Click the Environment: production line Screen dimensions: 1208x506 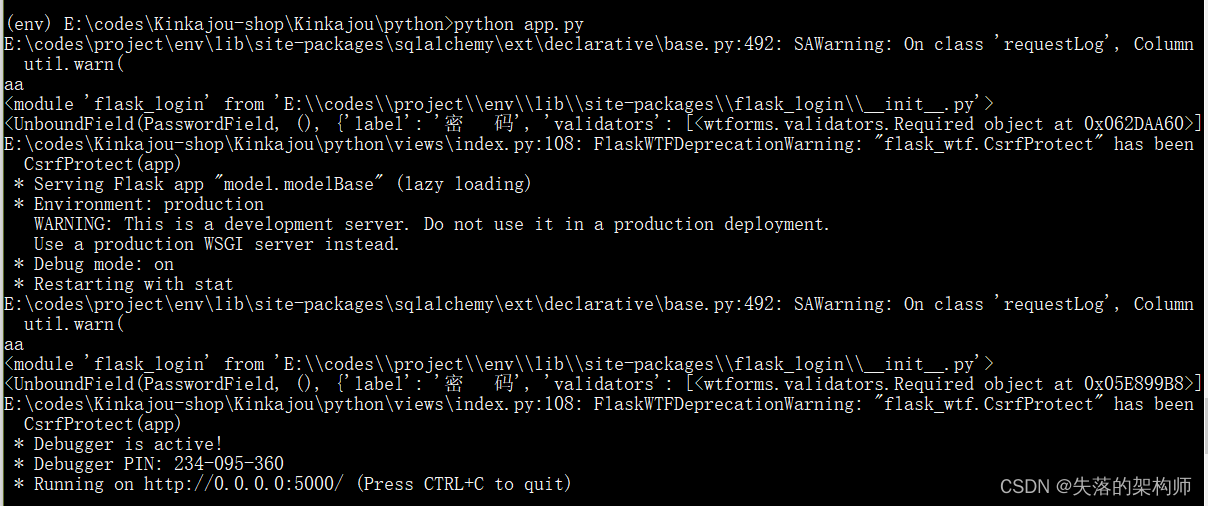click(x=139, y=204)
